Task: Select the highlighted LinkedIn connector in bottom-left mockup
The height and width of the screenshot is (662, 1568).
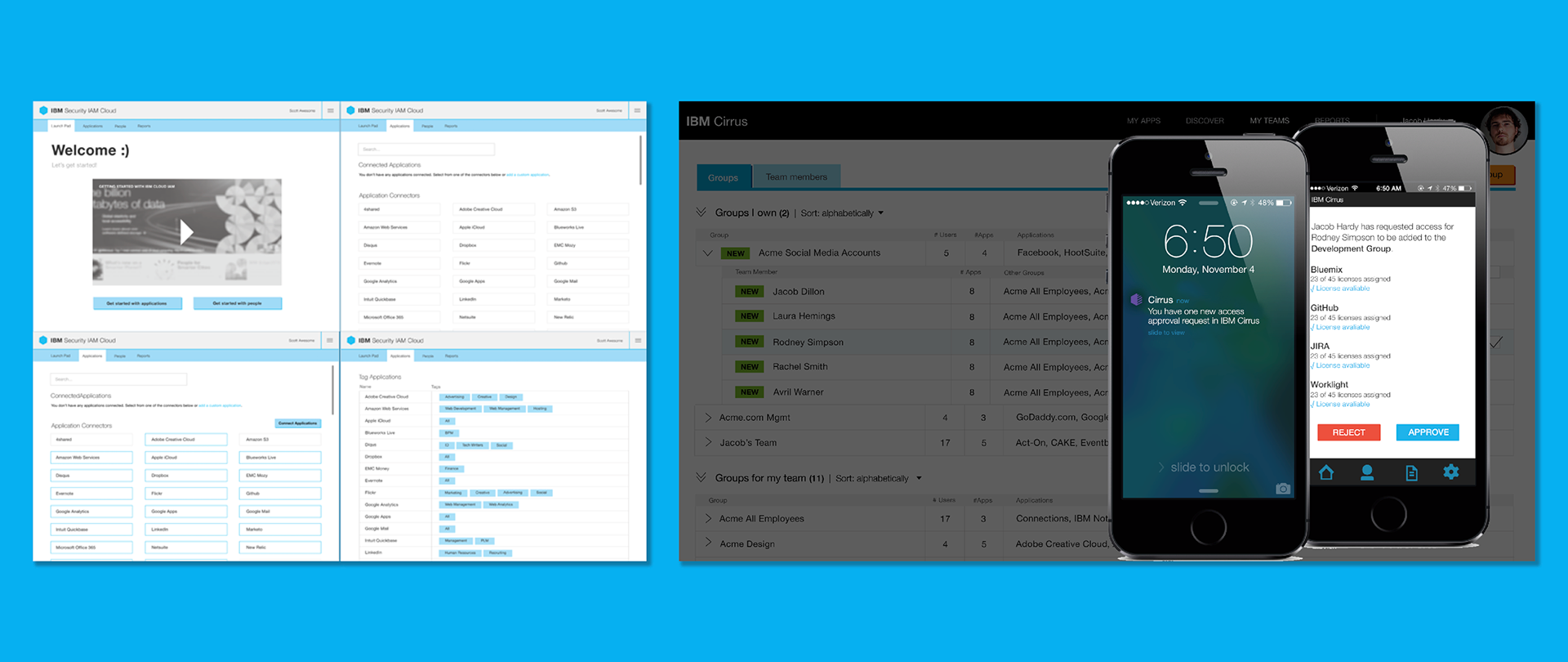Action: 186,530
